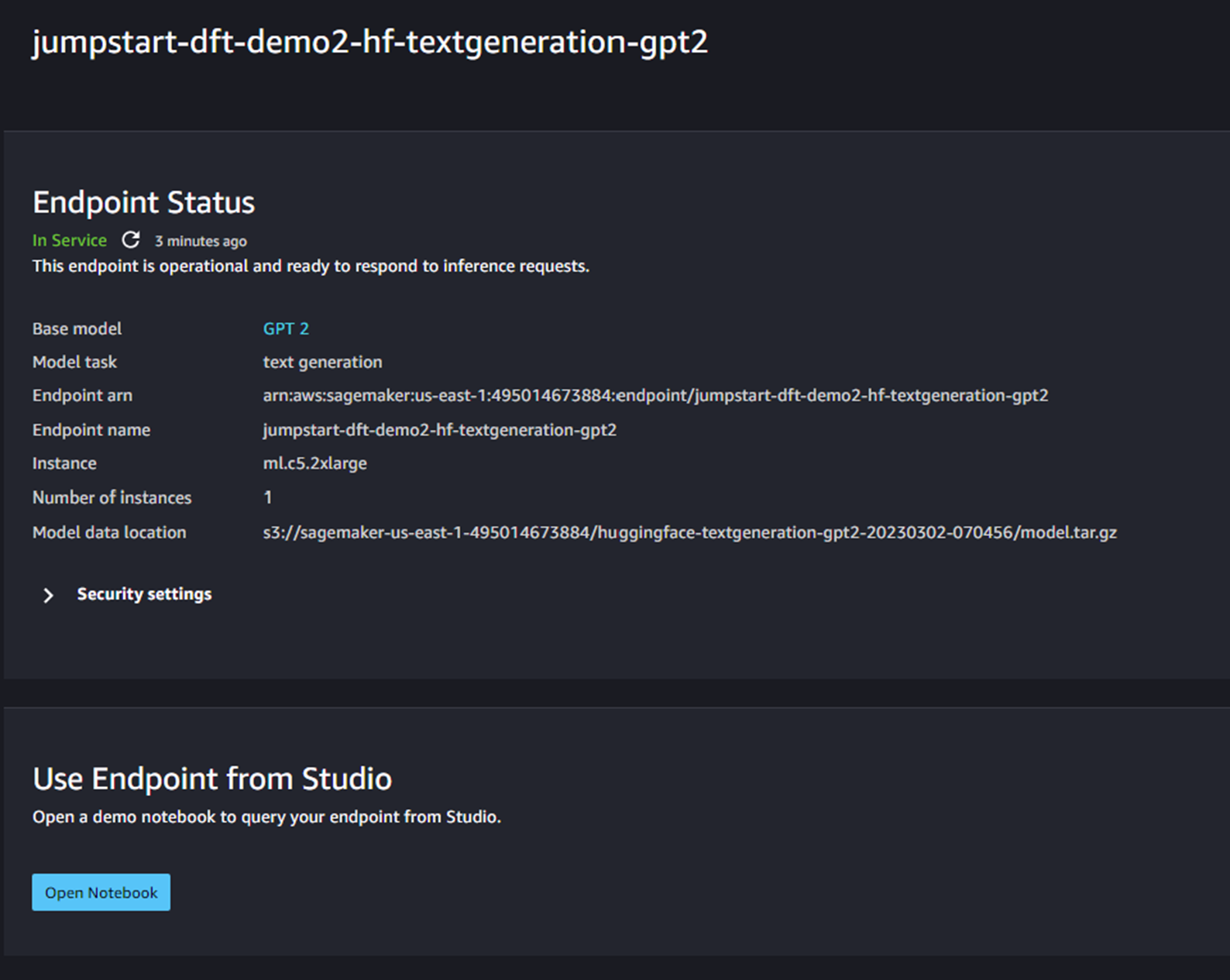Click the Open Notebook button
1230x980 pixels.
[x=101, y=892]
